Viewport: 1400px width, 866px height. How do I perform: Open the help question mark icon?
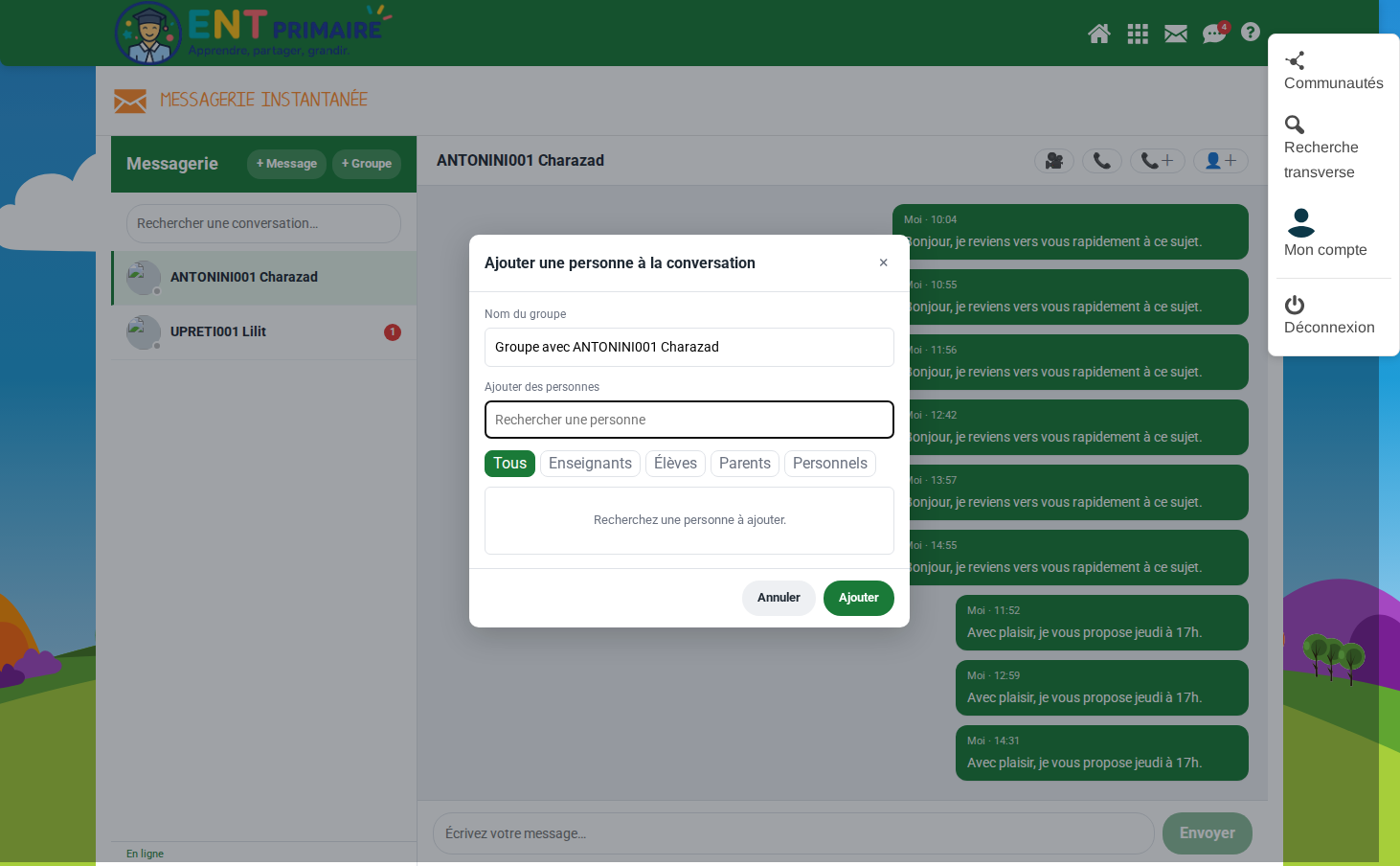tap(1251, 32)
